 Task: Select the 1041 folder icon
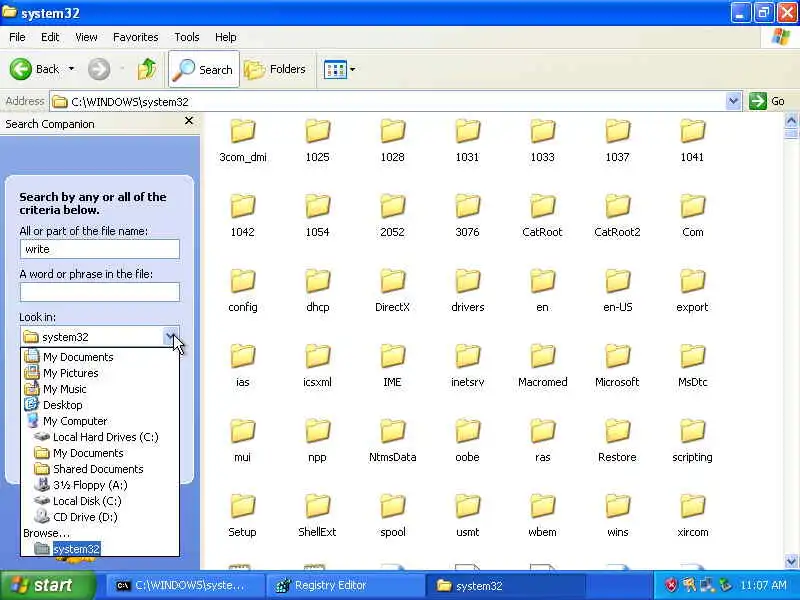coord(692,131)
